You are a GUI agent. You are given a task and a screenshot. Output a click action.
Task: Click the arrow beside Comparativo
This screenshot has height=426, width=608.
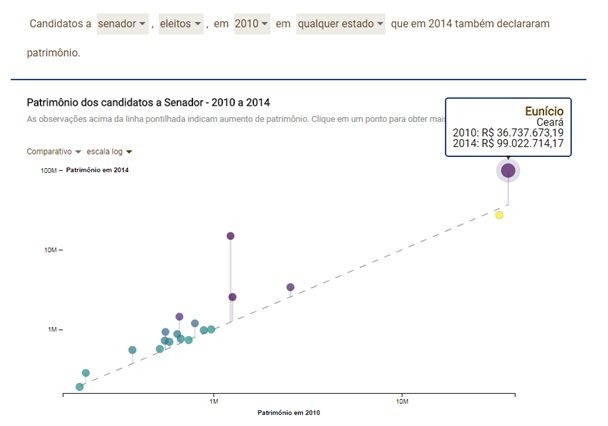(78, 152)
